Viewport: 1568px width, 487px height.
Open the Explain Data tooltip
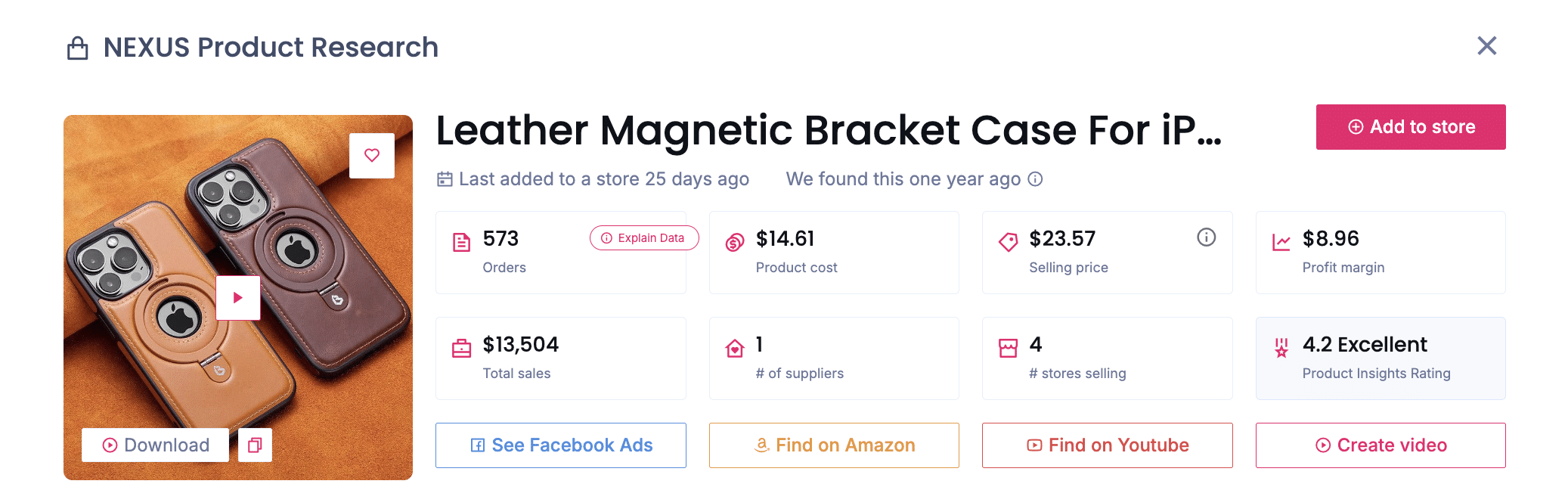(643, 238)
